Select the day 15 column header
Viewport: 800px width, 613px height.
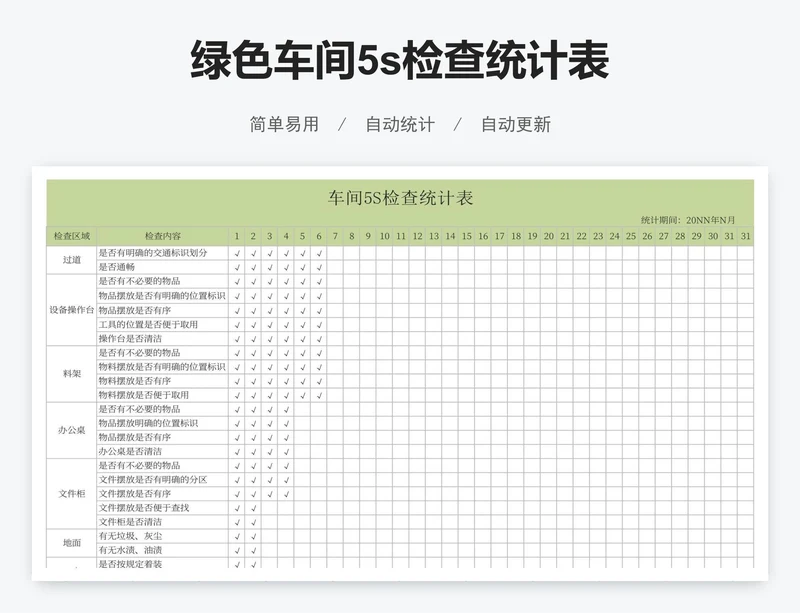(466, 237)
